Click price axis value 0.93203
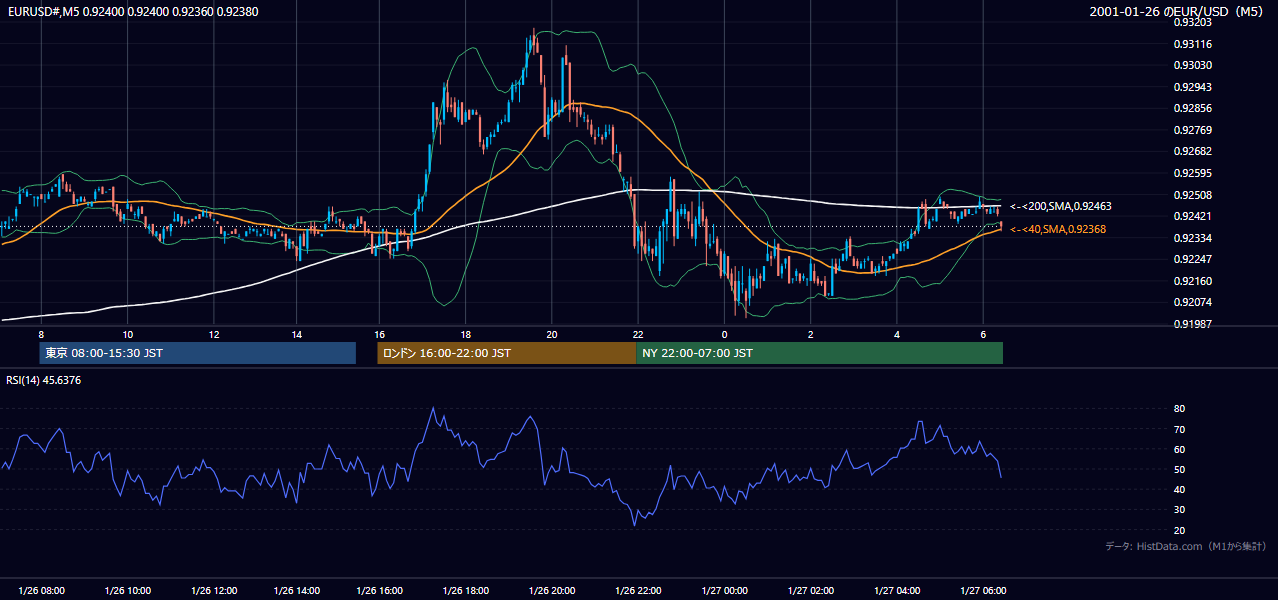The image size is (1278, 600). (1193, 22)
